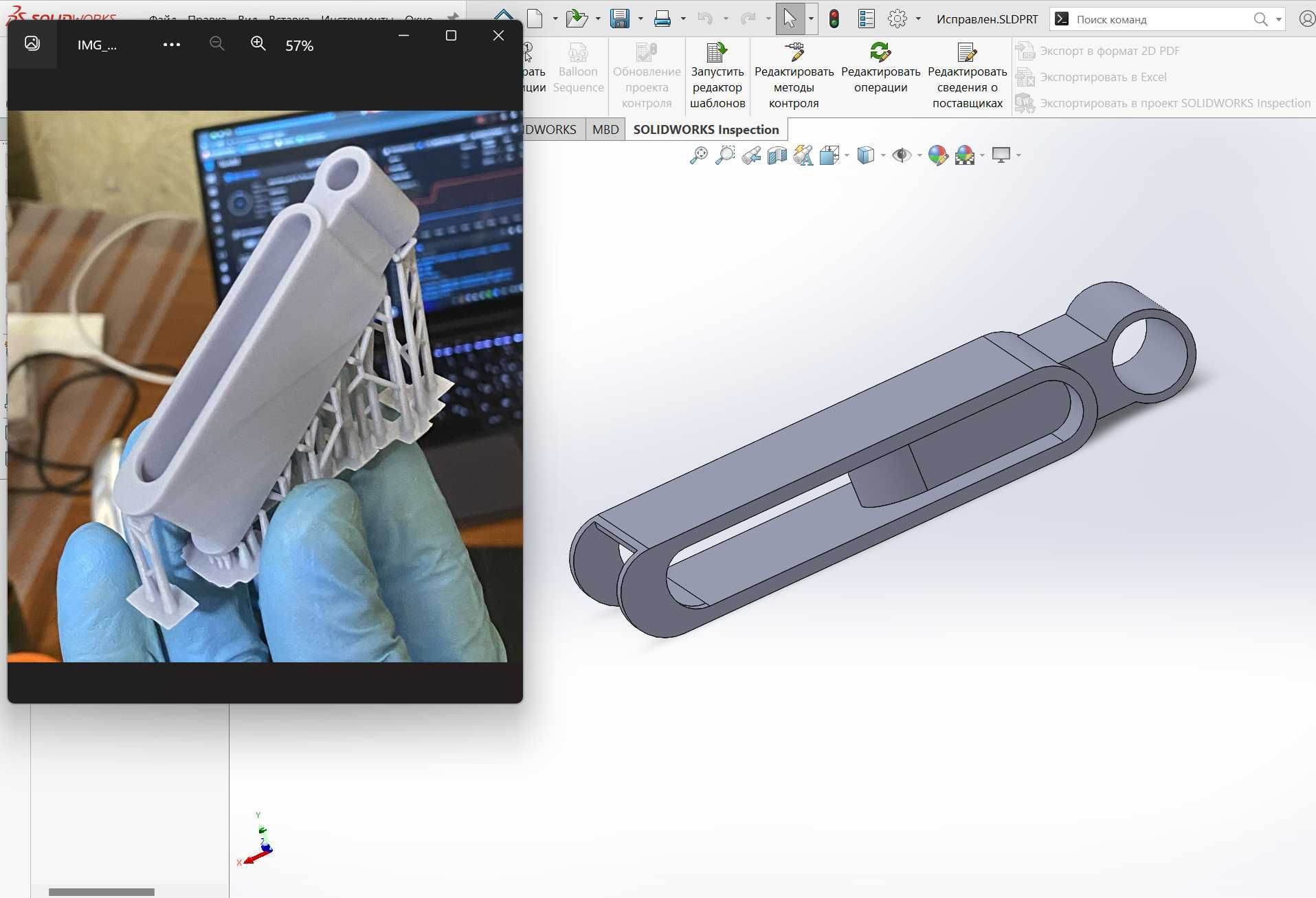Select Previous View icon

tap(751, 155)
